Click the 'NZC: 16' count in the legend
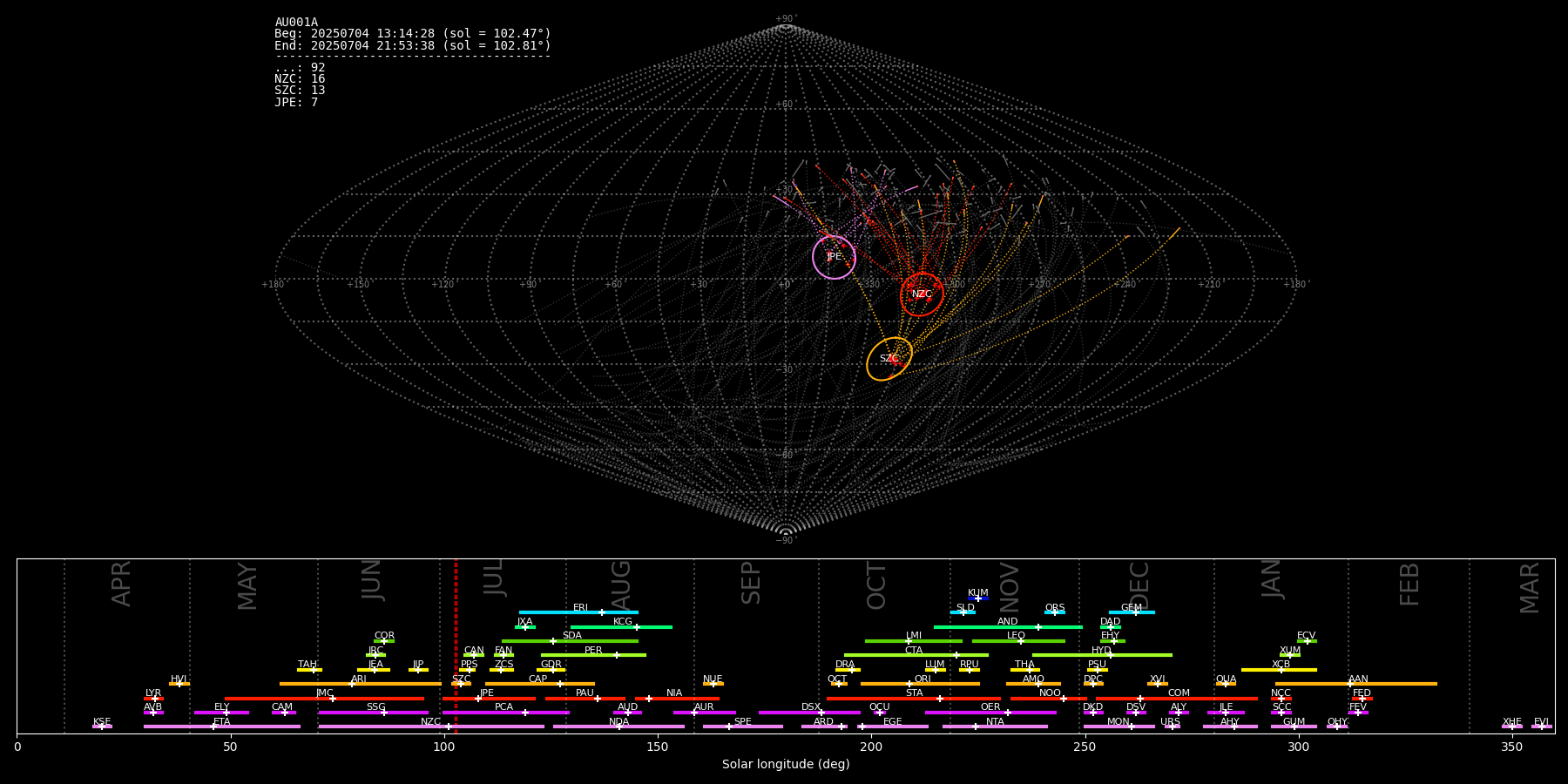The height and width of the screenshot is (784, 1568). pyautogui.click(x=300, y=79)
